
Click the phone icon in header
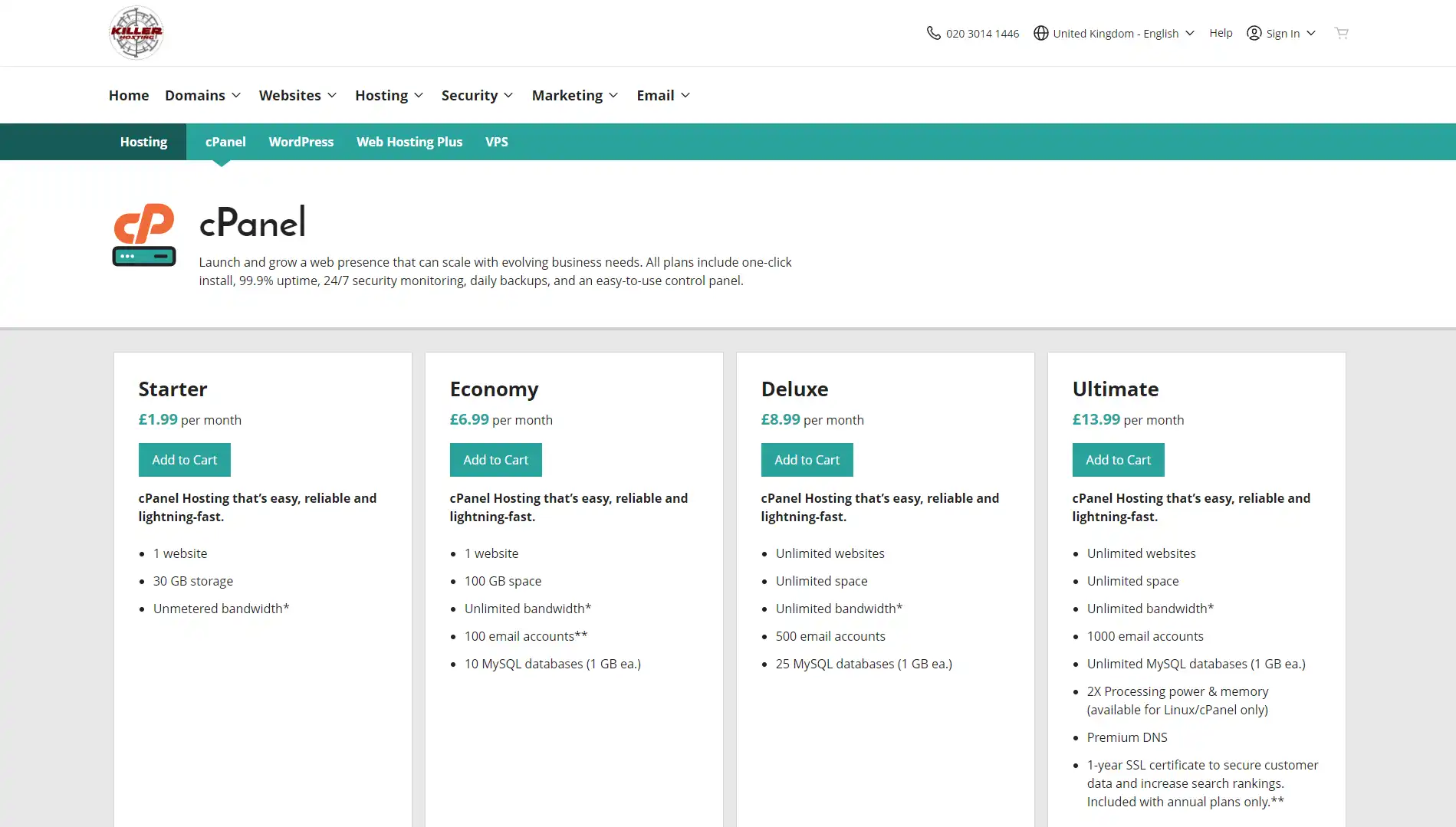(933, 33)
